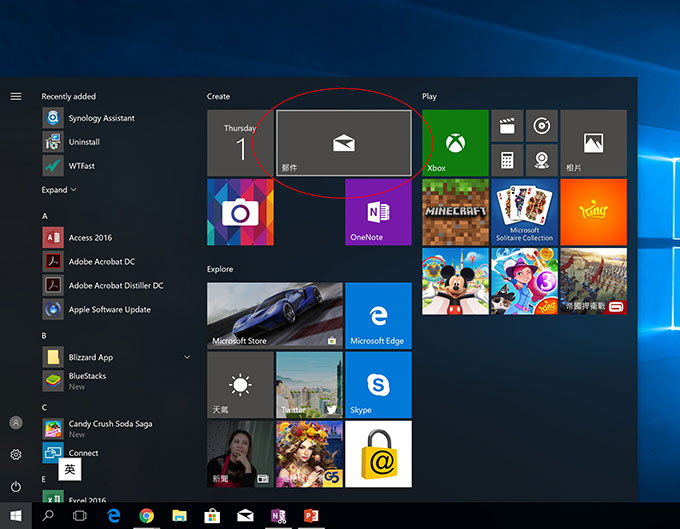This screenshot has width=680, height=529.
Task: Expand the Blizzard App folder chevron
Action: click(187, 357)
